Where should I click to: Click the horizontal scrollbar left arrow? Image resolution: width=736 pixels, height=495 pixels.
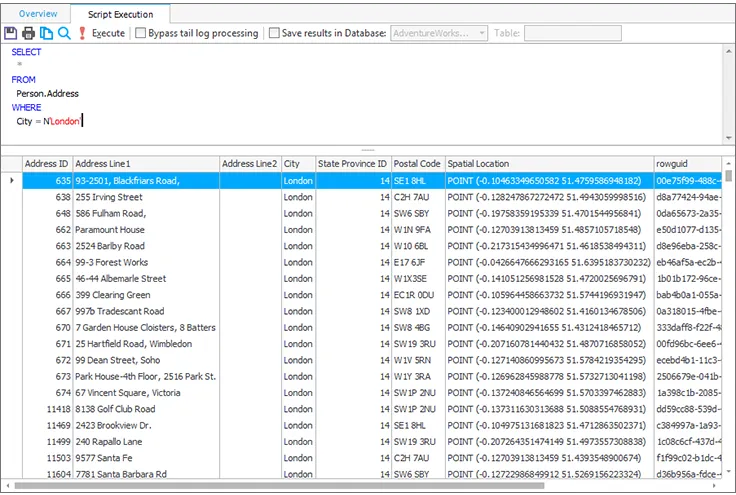point(7,486)
